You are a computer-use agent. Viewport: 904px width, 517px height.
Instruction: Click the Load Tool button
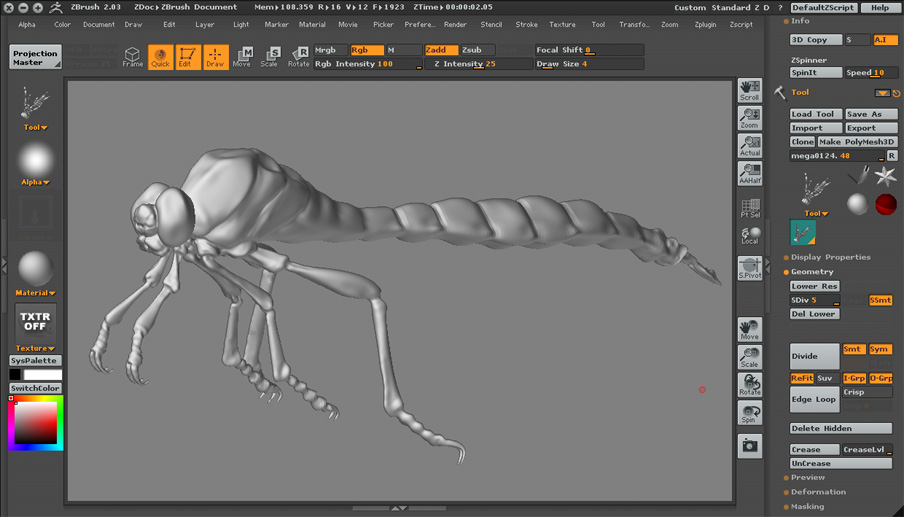pos(815,114)
